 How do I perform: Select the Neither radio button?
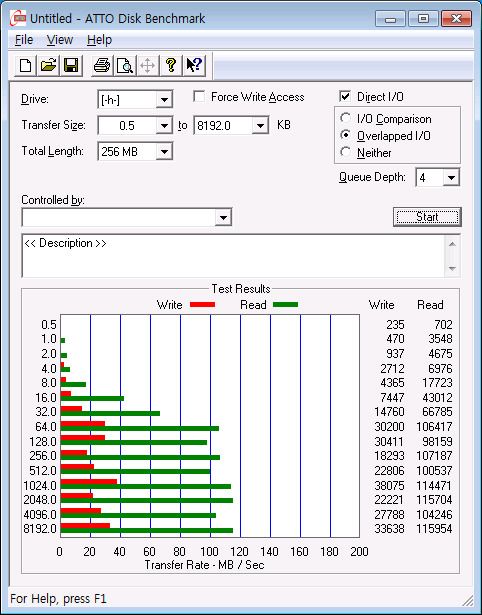[346, 152]
